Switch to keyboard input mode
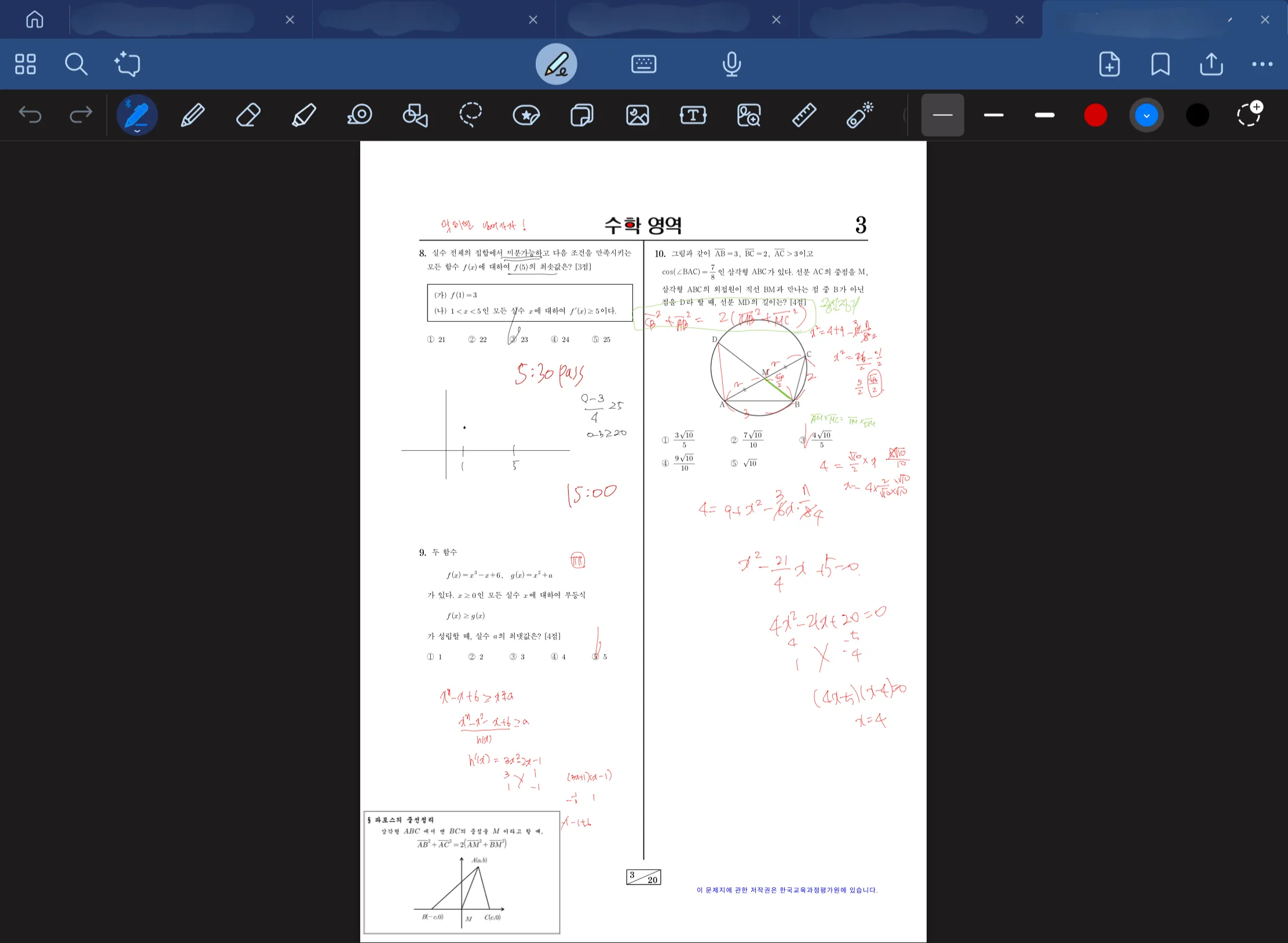 [644, 64]
